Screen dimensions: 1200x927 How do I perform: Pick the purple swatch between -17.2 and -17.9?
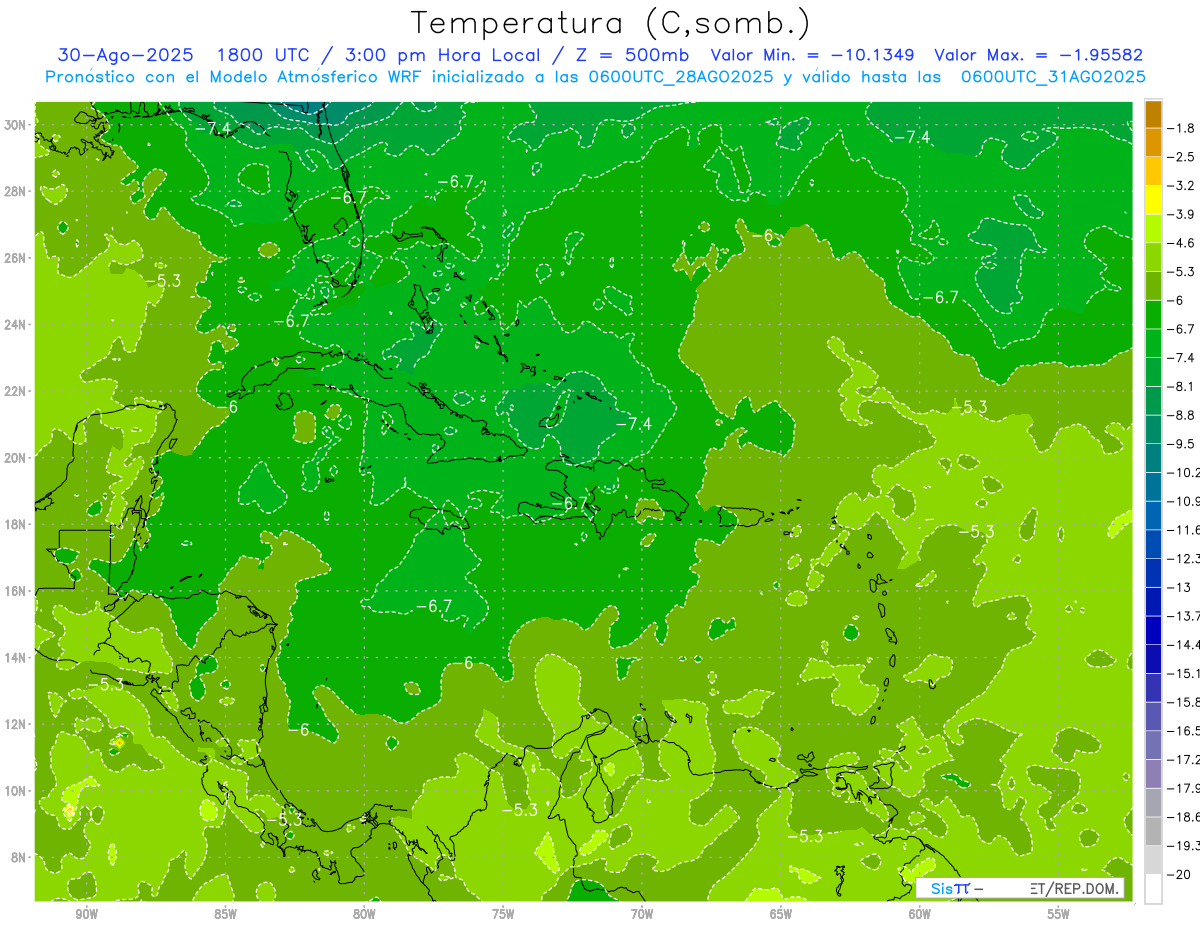click(1153, 774)
